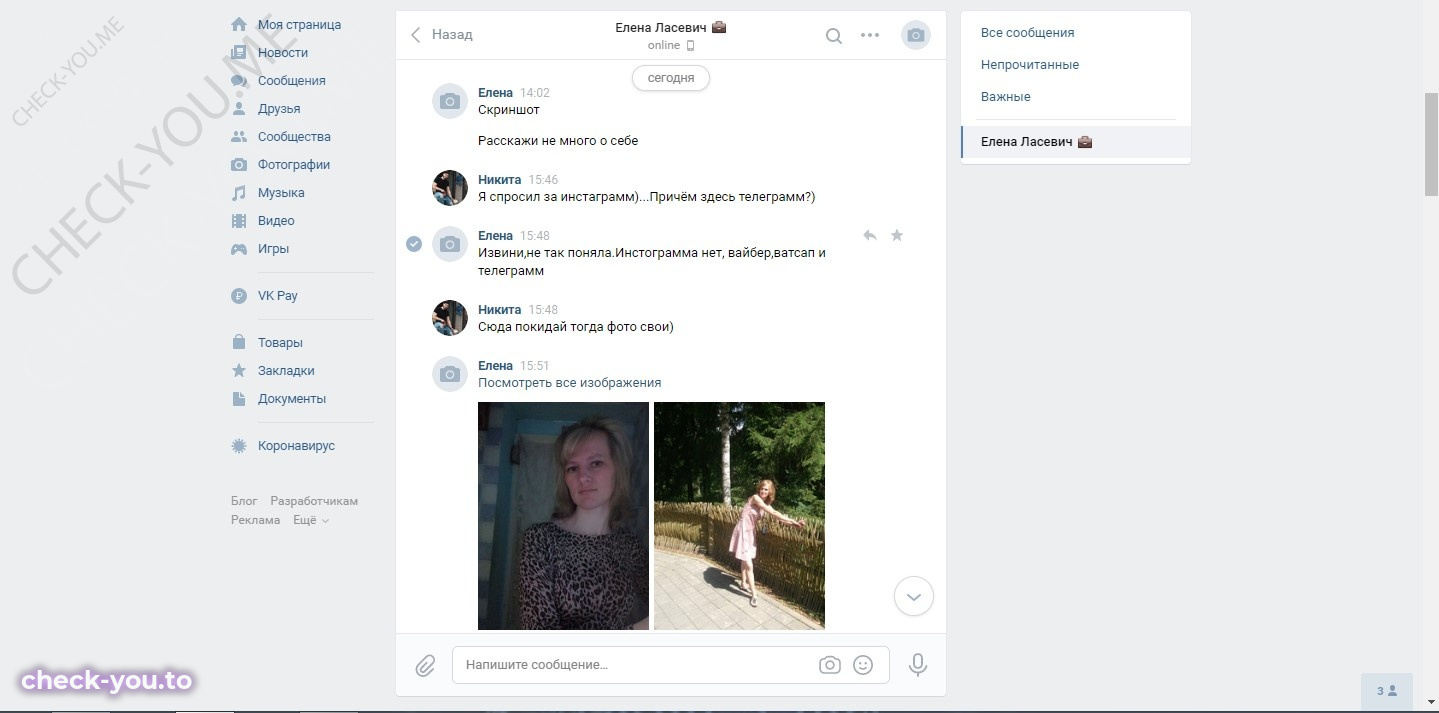1439x713 pixels.
Task: Open the Документы file icon
Action: click(x=239, y=398)
